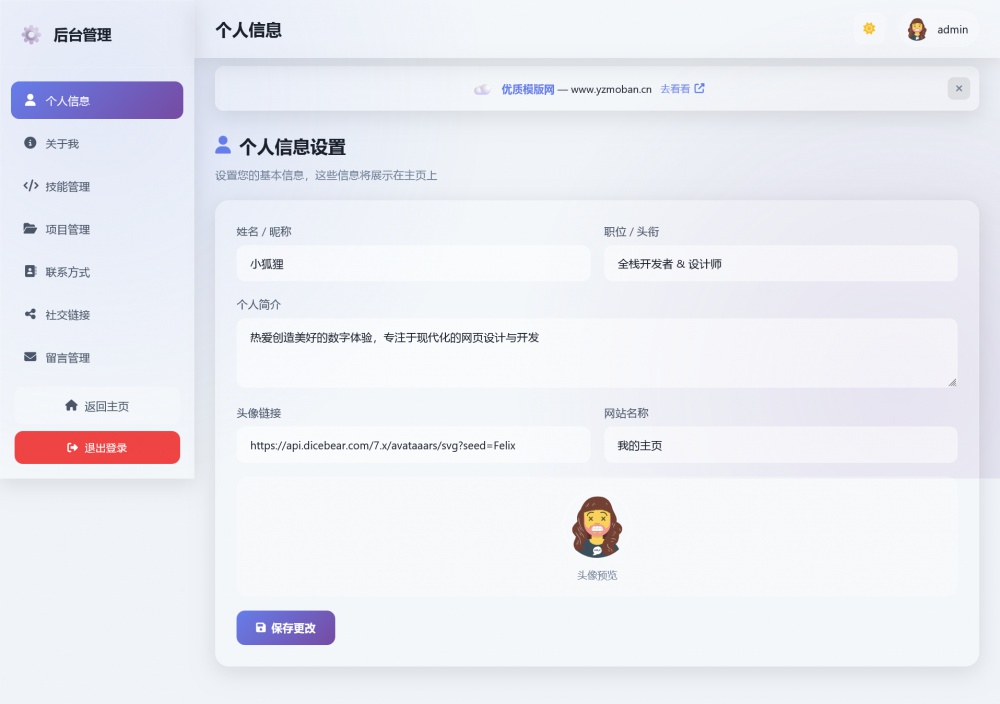Click the avatar preview image

point(597,527)
